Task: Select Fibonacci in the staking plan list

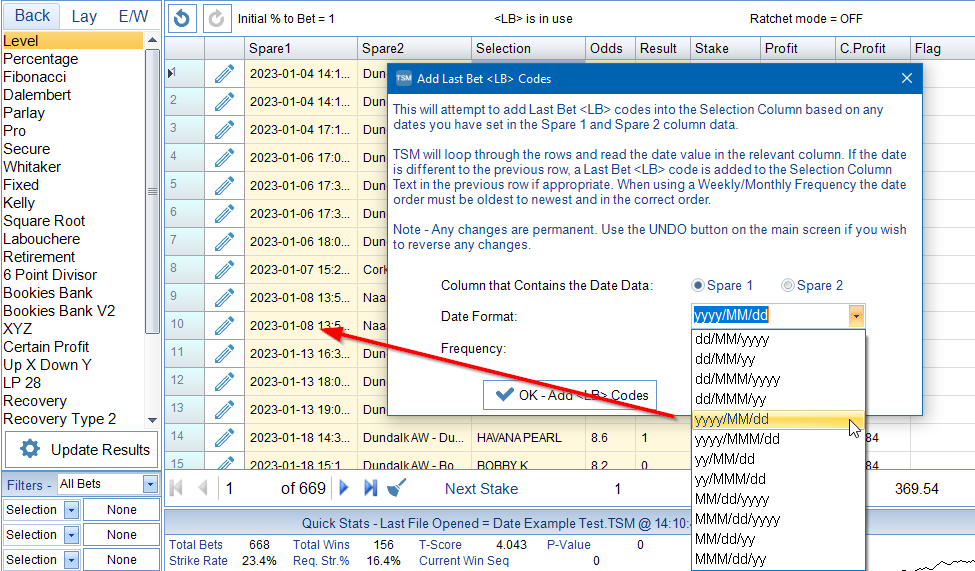Action: point(35,77)
